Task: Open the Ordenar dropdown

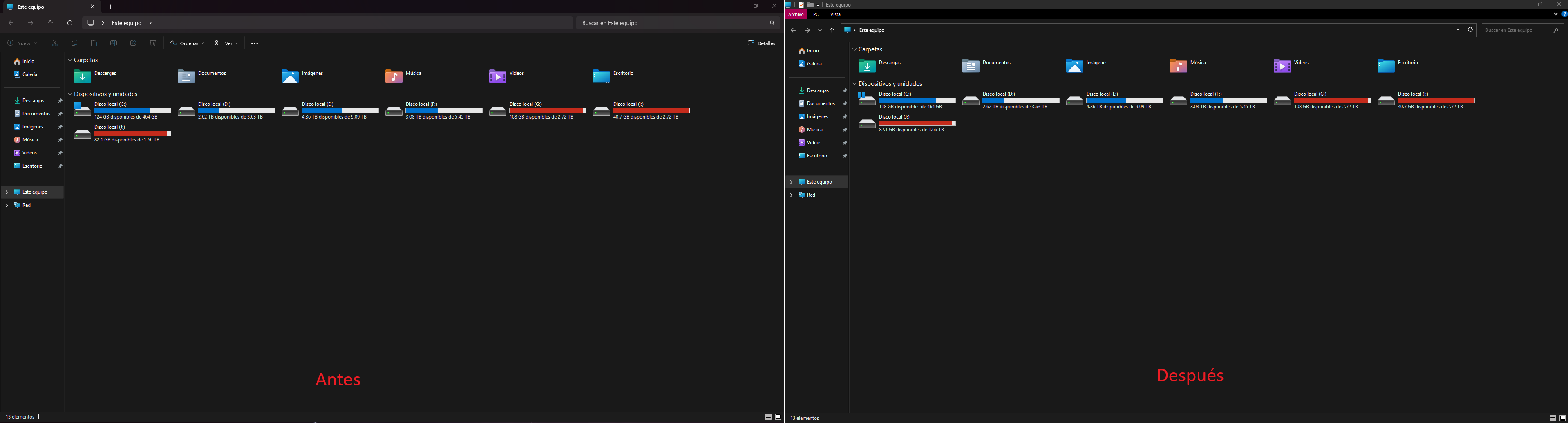Action: click(187, 43)
